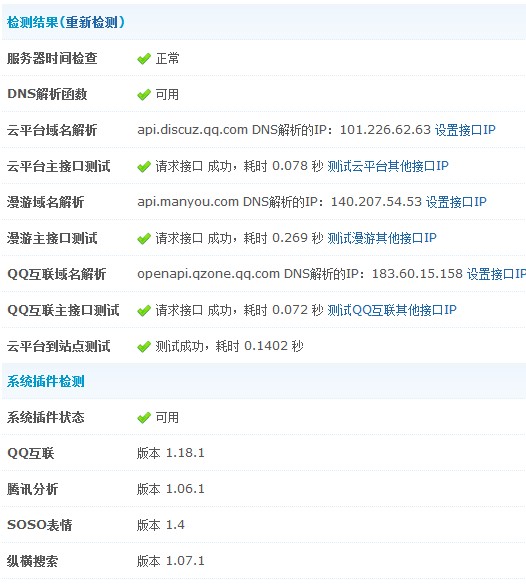Click 可用 status in DNS解析函数 row

[167, 94]
